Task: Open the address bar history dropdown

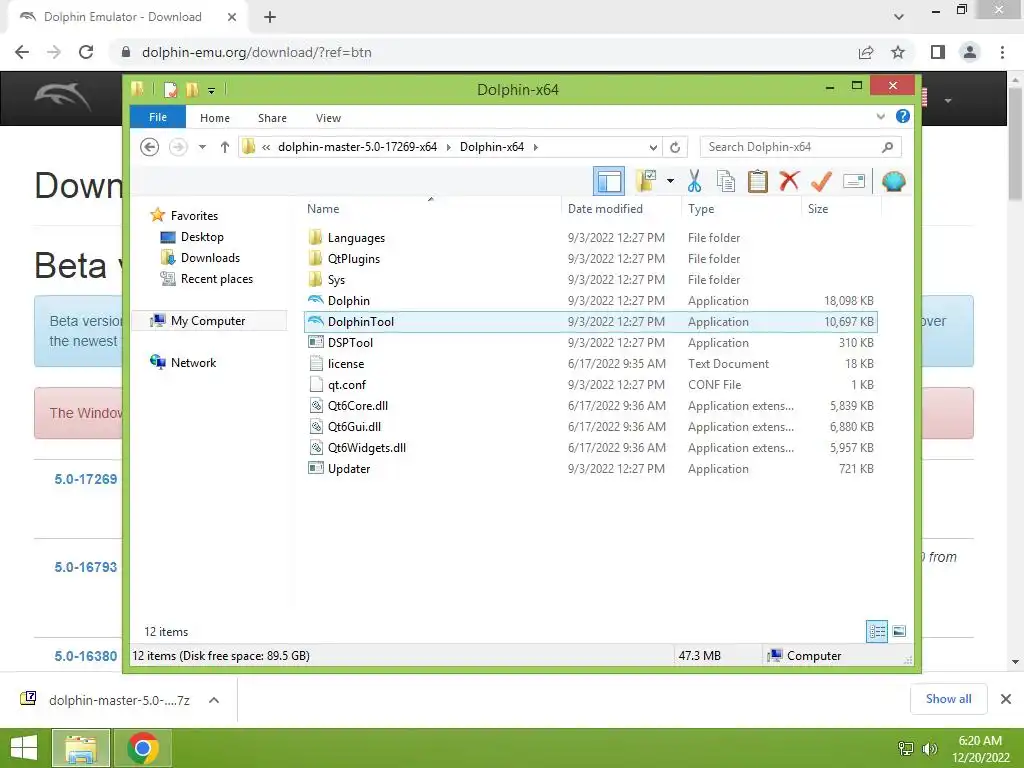Action: click(x=653, y=147)
